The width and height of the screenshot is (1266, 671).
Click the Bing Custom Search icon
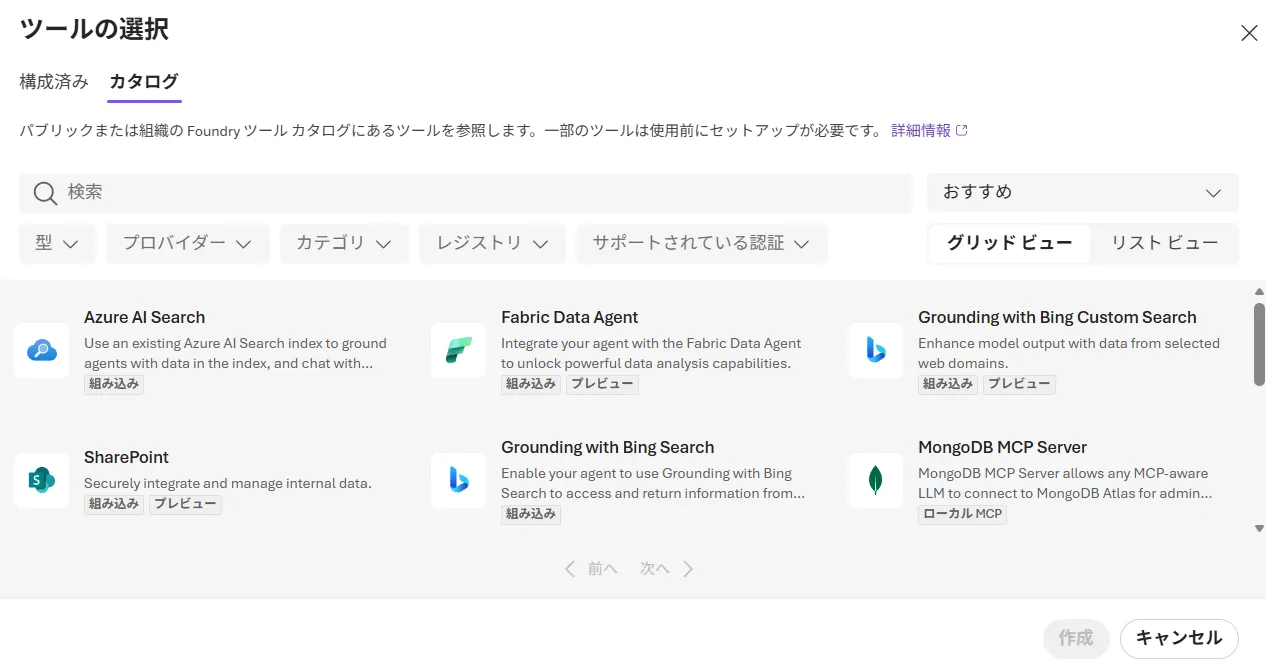coord(876,350)
